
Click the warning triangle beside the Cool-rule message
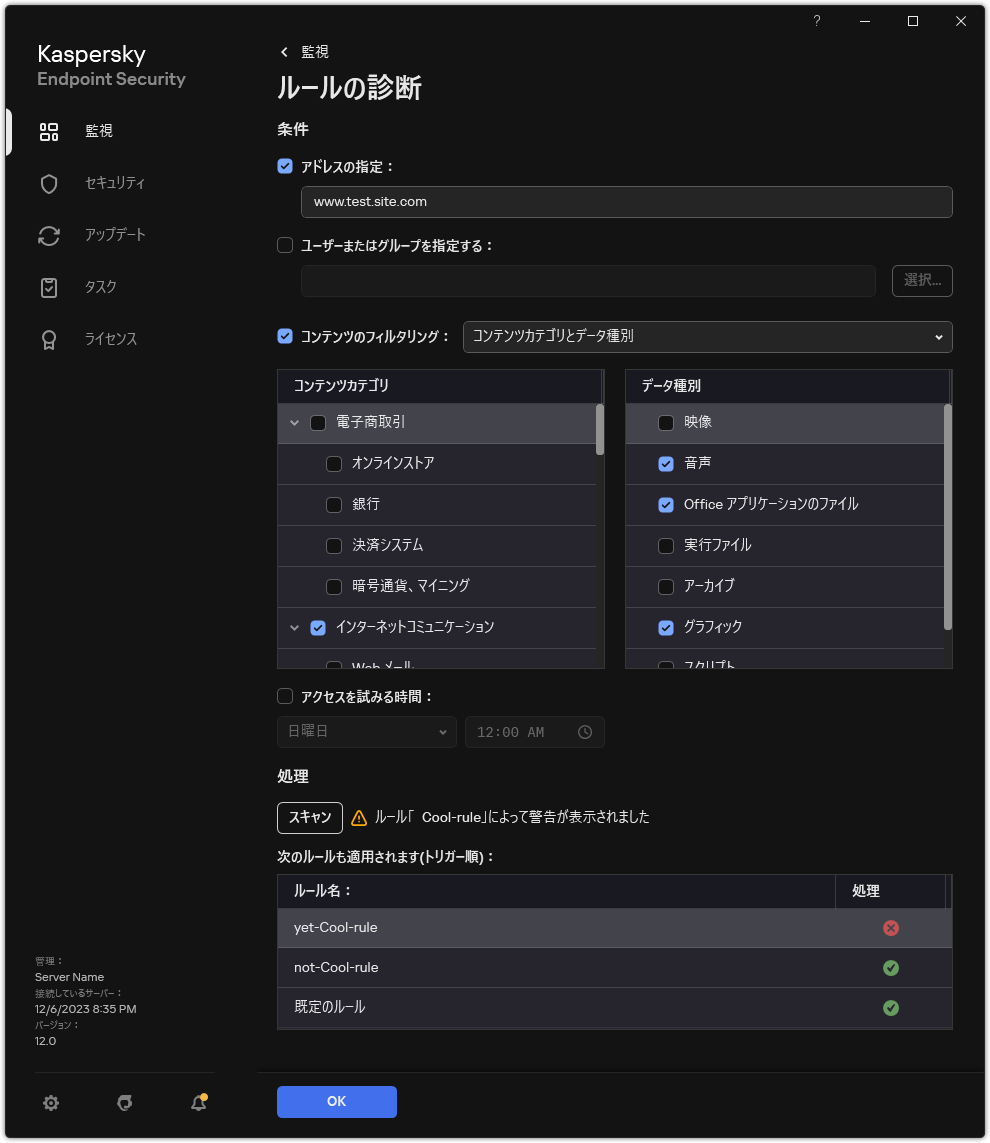pyautogui.click(x=358, y=817)
